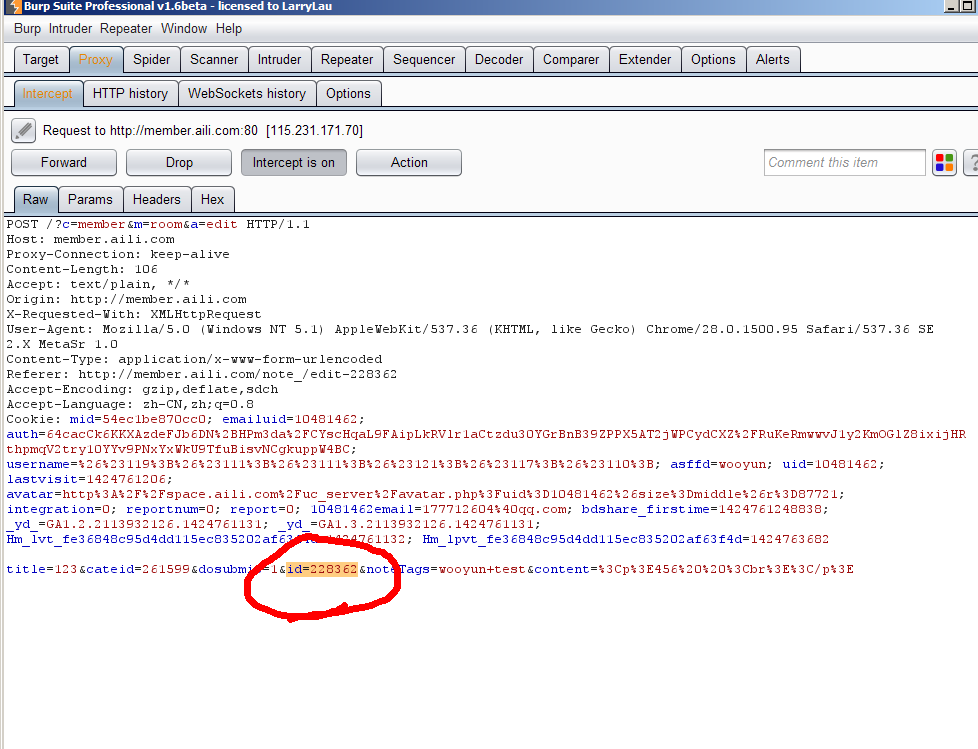Open the Repeater tool tab

(347, 59)
